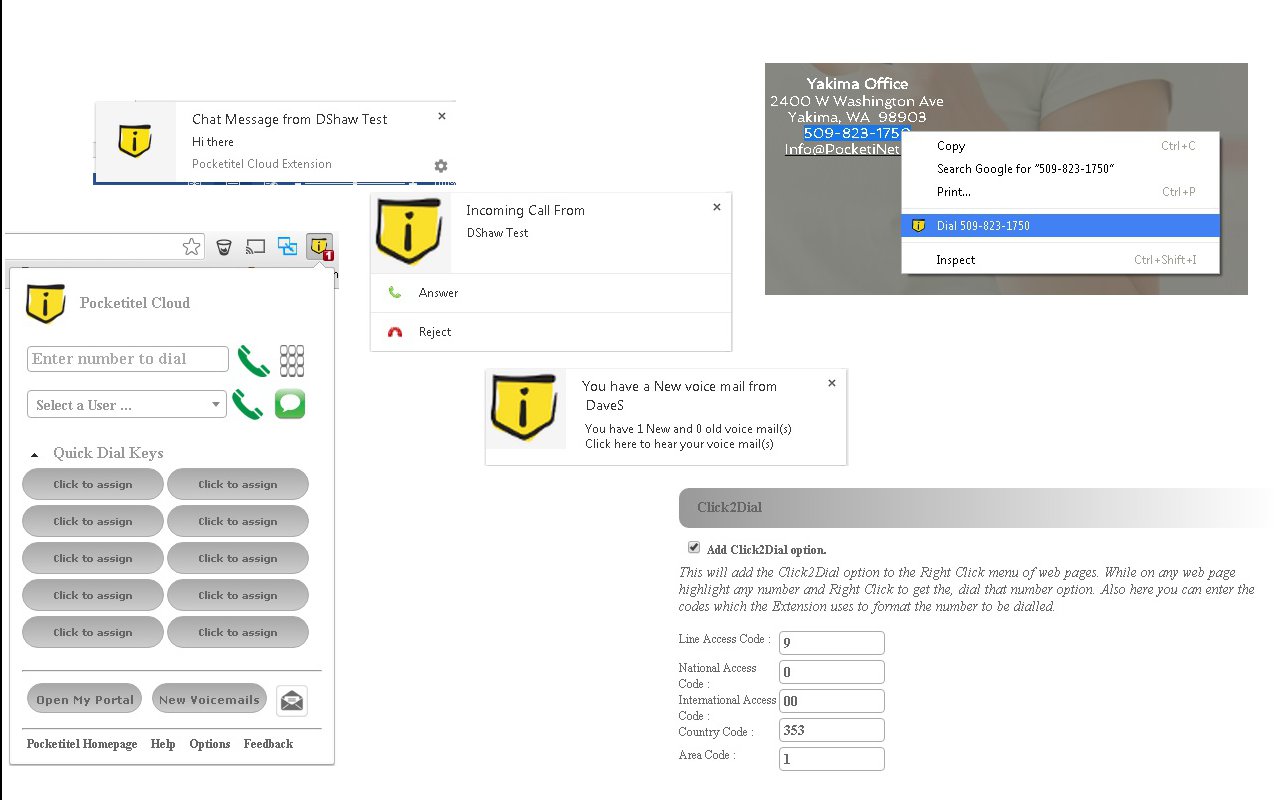Click the Cast icon in browser toolbar
Image resolution: width=1280 pixels, height=800 pixels.
pyautogui.click(x=256, y=246)
